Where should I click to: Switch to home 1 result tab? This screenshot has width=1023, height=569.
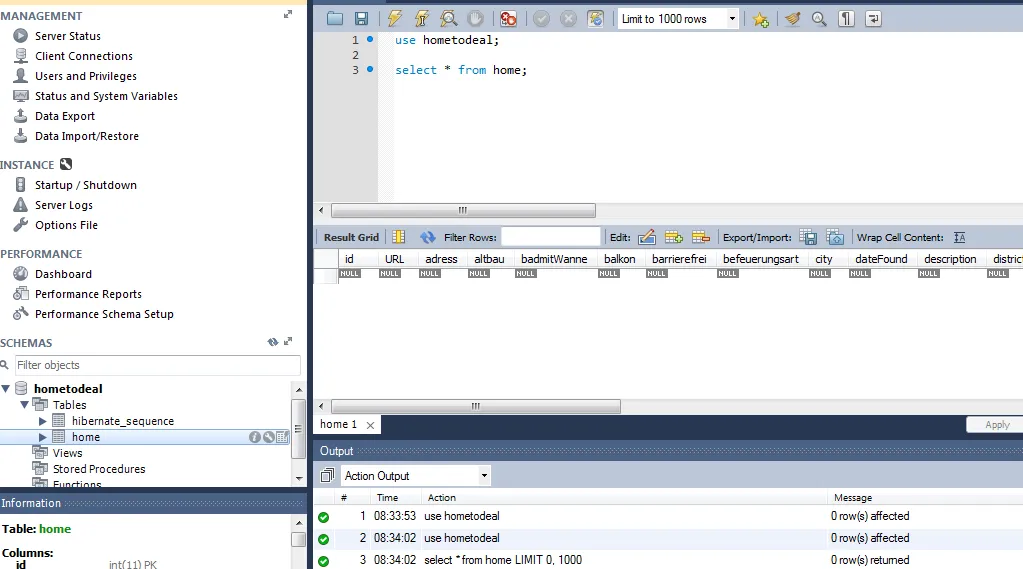coord(338,424)
